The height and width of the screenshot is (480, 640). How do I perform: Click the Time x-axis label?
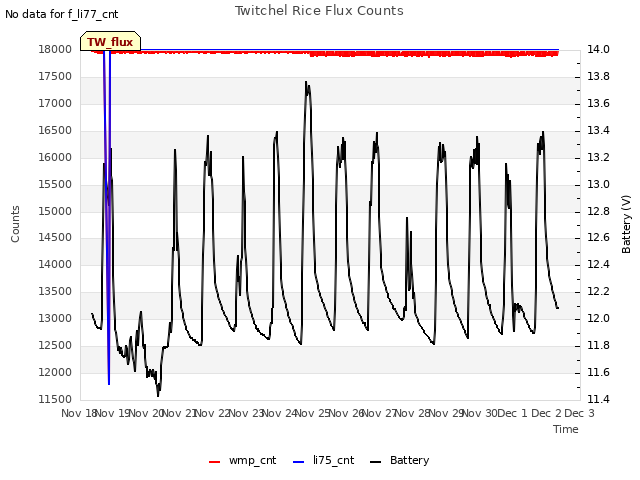tap(566, 429)
